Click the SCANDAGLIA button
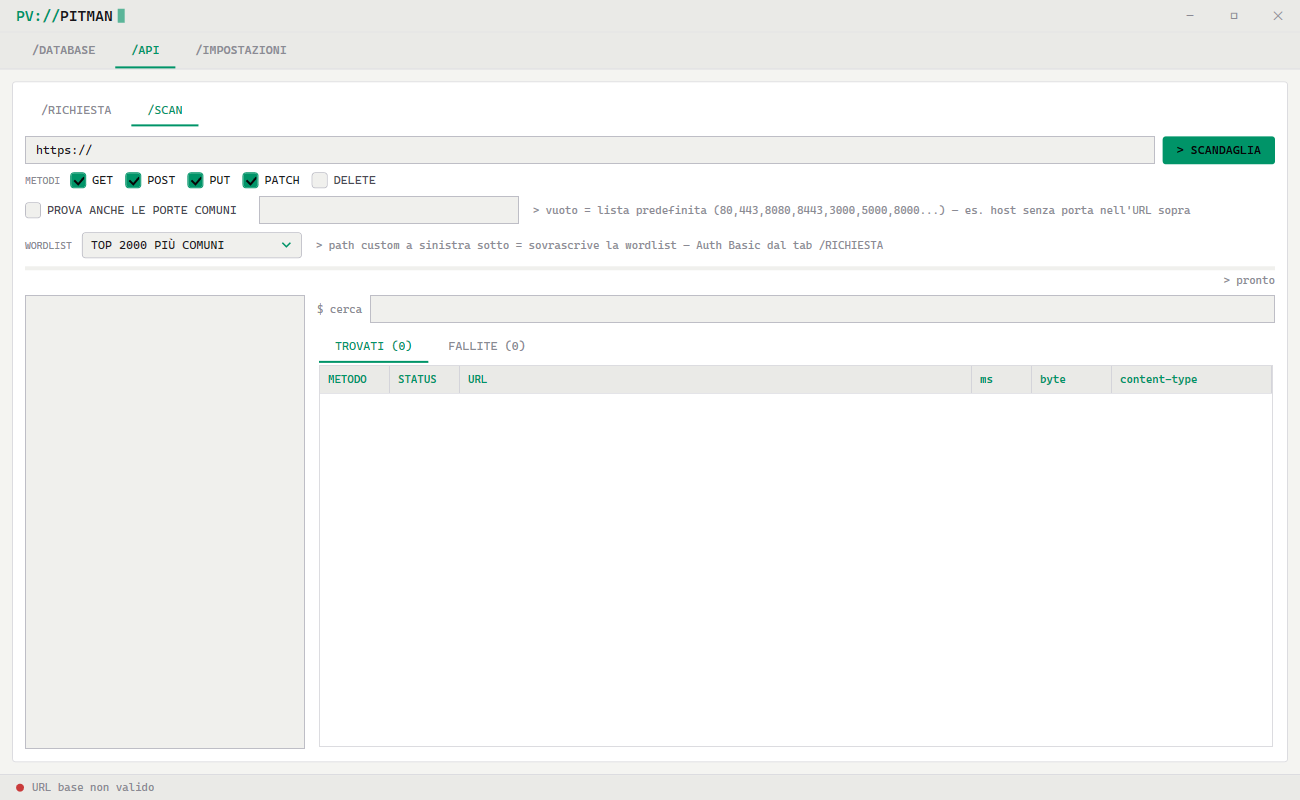This screenshot has width=1300, height=800. (1218, 150)
